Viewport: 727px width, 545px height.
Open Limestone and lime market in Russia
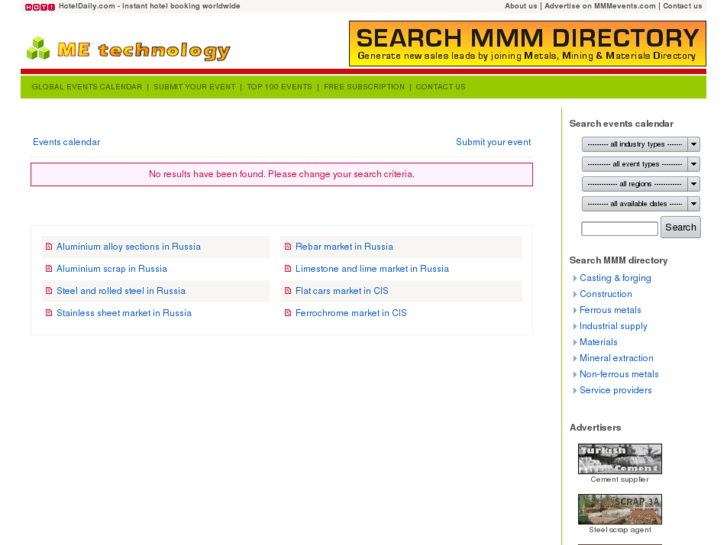coord(372,269)
